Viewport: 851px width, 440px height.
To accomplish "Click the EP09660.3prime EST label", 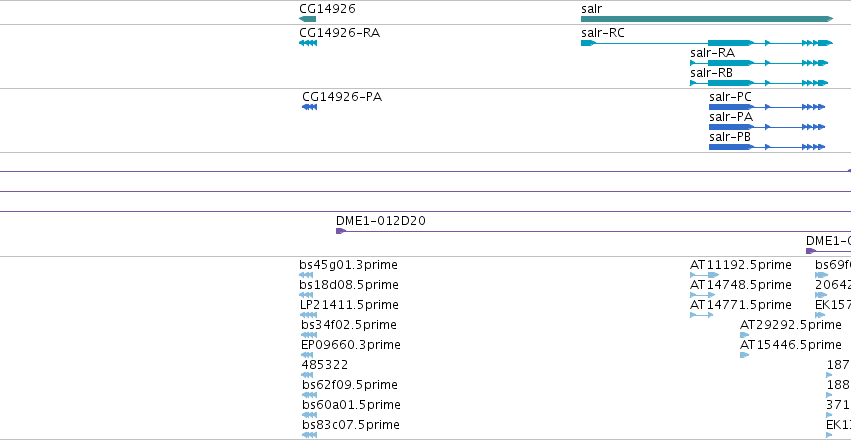I will [x=351, y=345].
